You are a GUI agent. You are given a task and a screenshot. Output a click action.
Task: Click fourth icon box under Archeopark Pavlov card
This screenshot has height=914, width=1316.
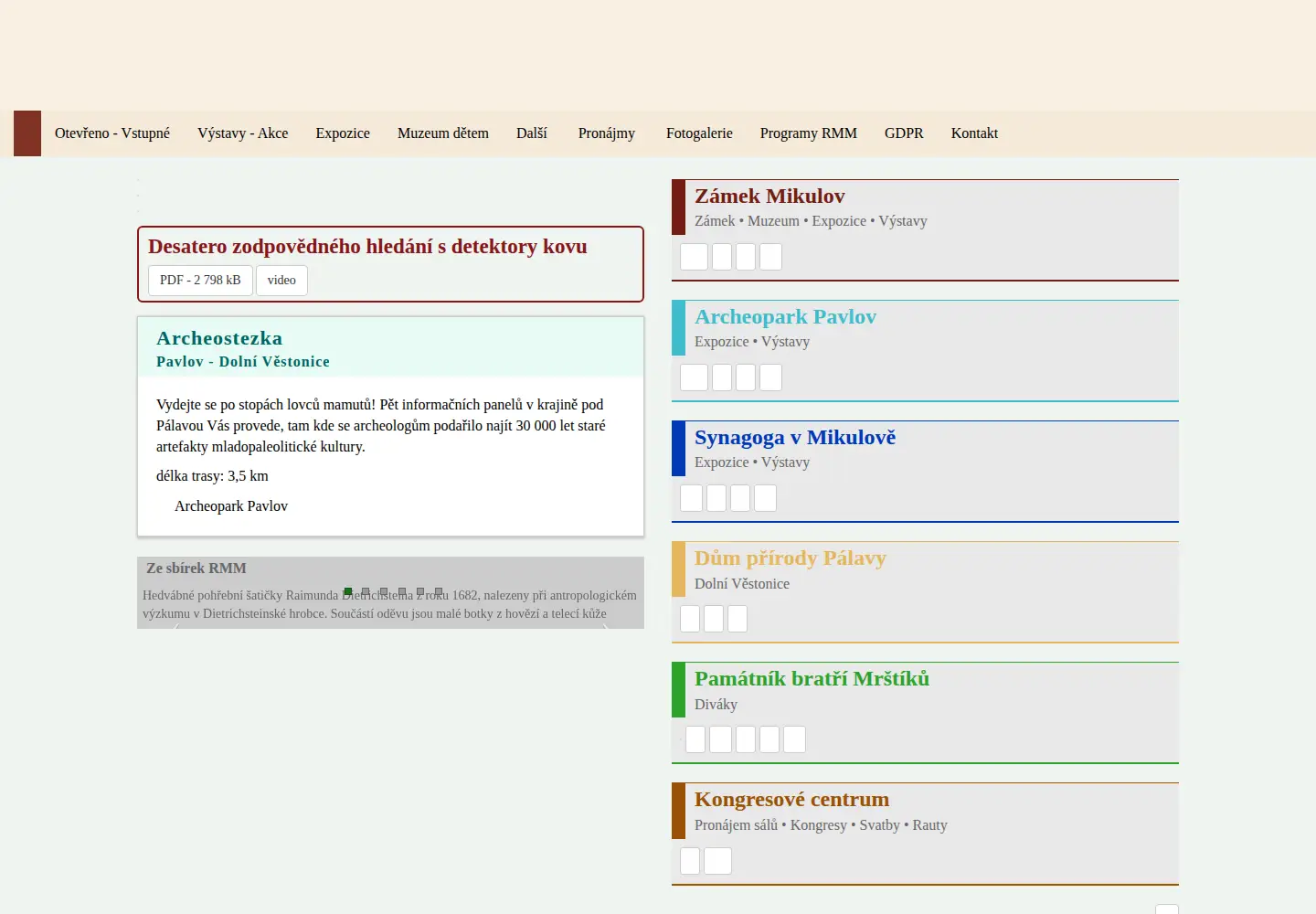click(x=770, y=377)
